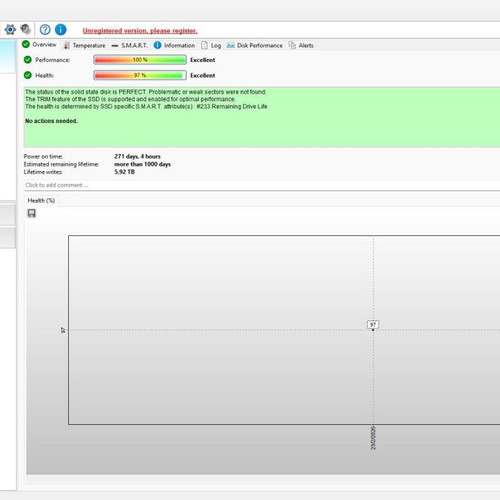
Task: Switch to the Alerts tab
Action: coord(301,45)
